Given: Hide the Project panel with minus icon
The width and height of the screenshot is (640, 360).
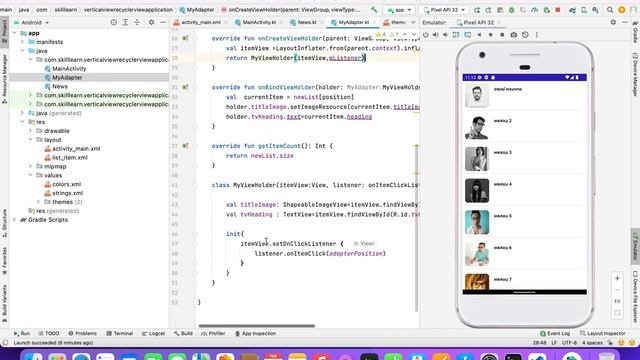Looking at the screenshot, I should point(163,22).
